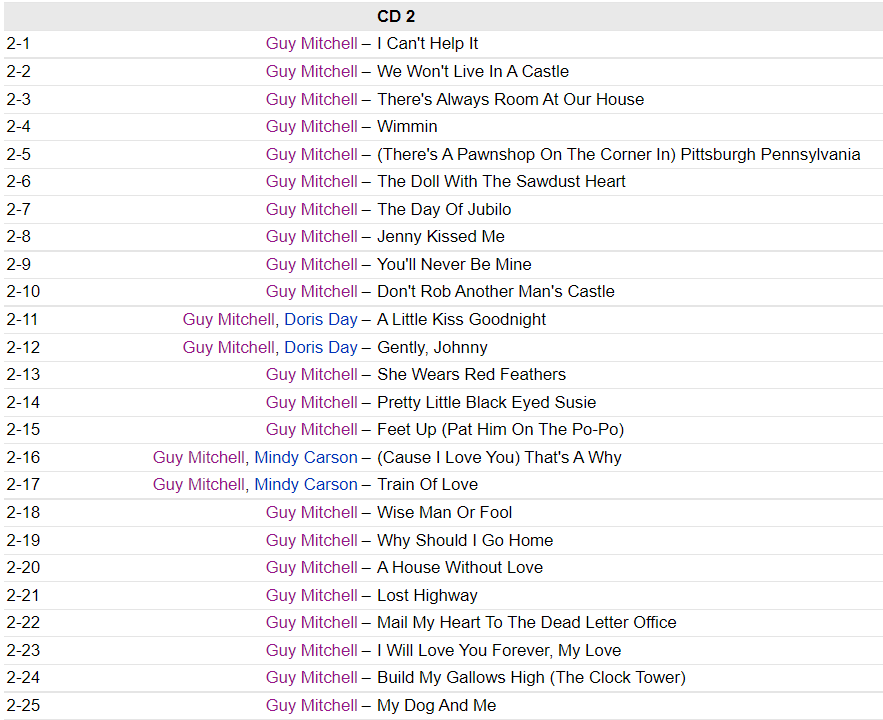Viewport: 883px width, 720px height.
Task: Open Guy Mitchell link beside Gently, Johnny
Action: coord(229,347)
